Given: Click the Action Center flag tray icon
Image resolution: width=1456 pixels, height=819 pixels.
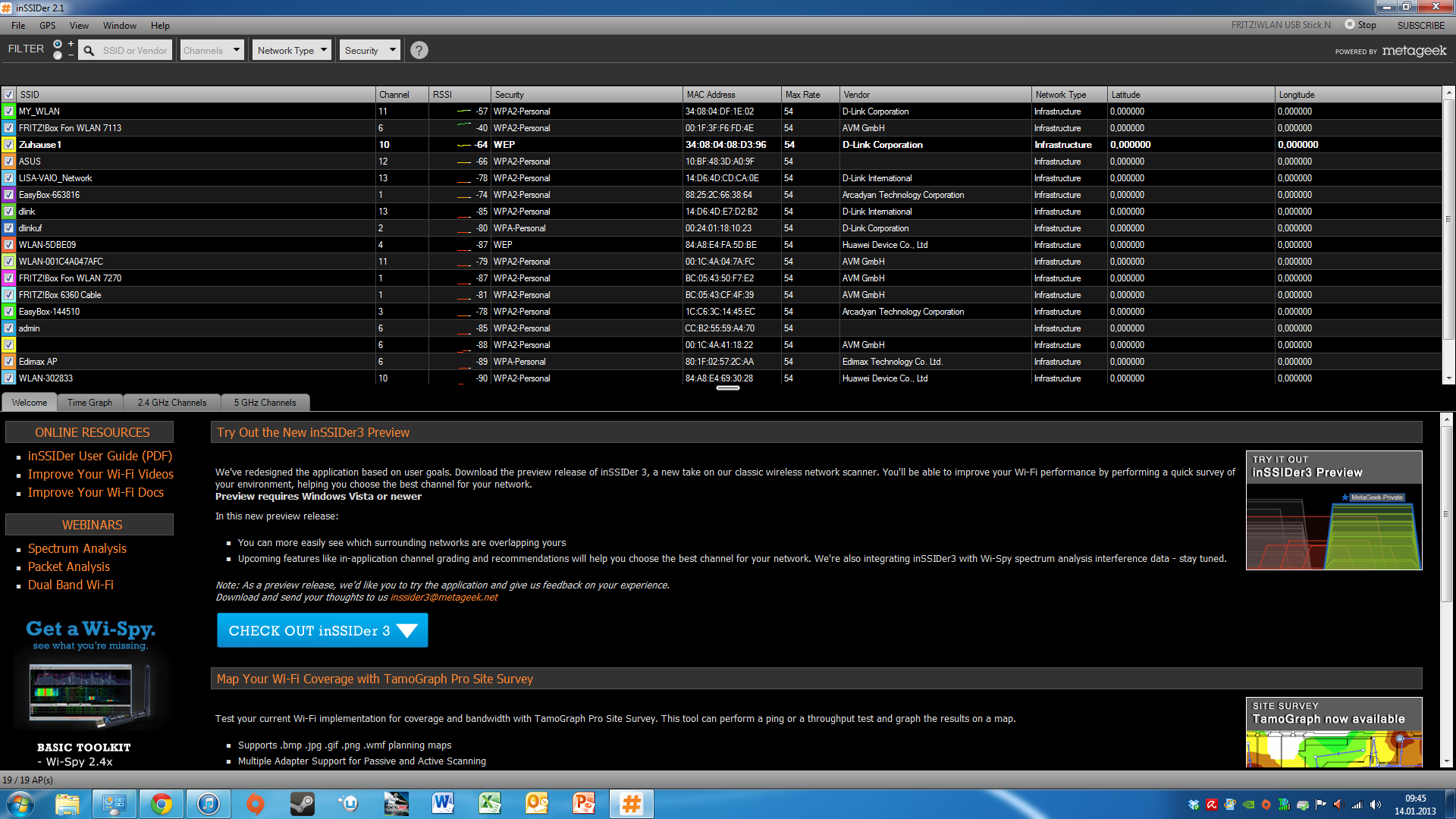Looking at the screenshot, I should pyautogui.click(x=1321, y=805).
